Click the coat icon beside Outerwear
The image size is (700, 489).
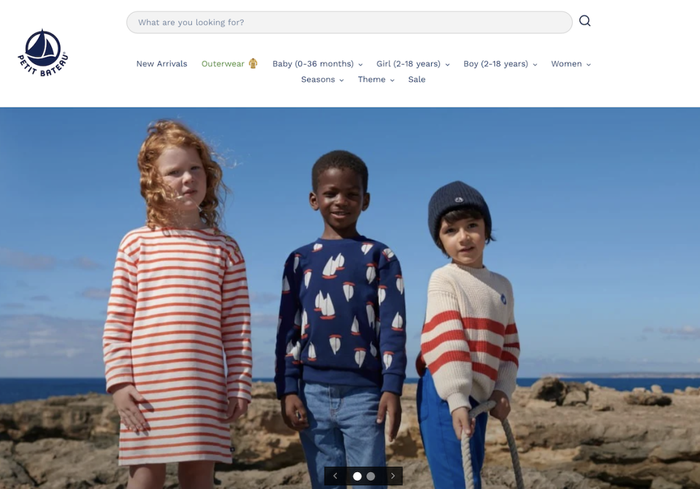(253, 63)
